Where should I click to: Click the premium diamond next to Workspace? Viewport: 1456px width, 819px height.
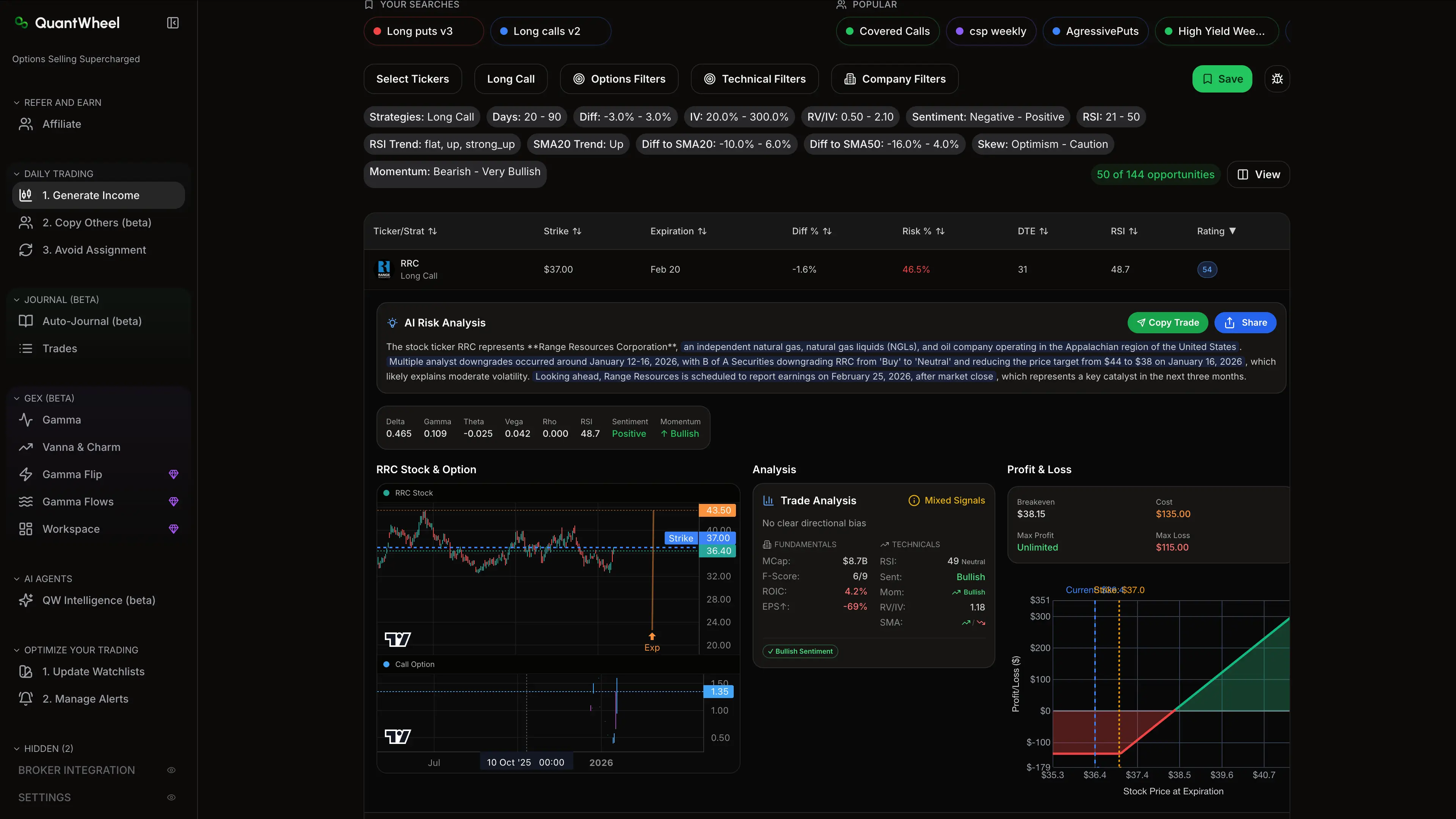(x=174, y=529)
